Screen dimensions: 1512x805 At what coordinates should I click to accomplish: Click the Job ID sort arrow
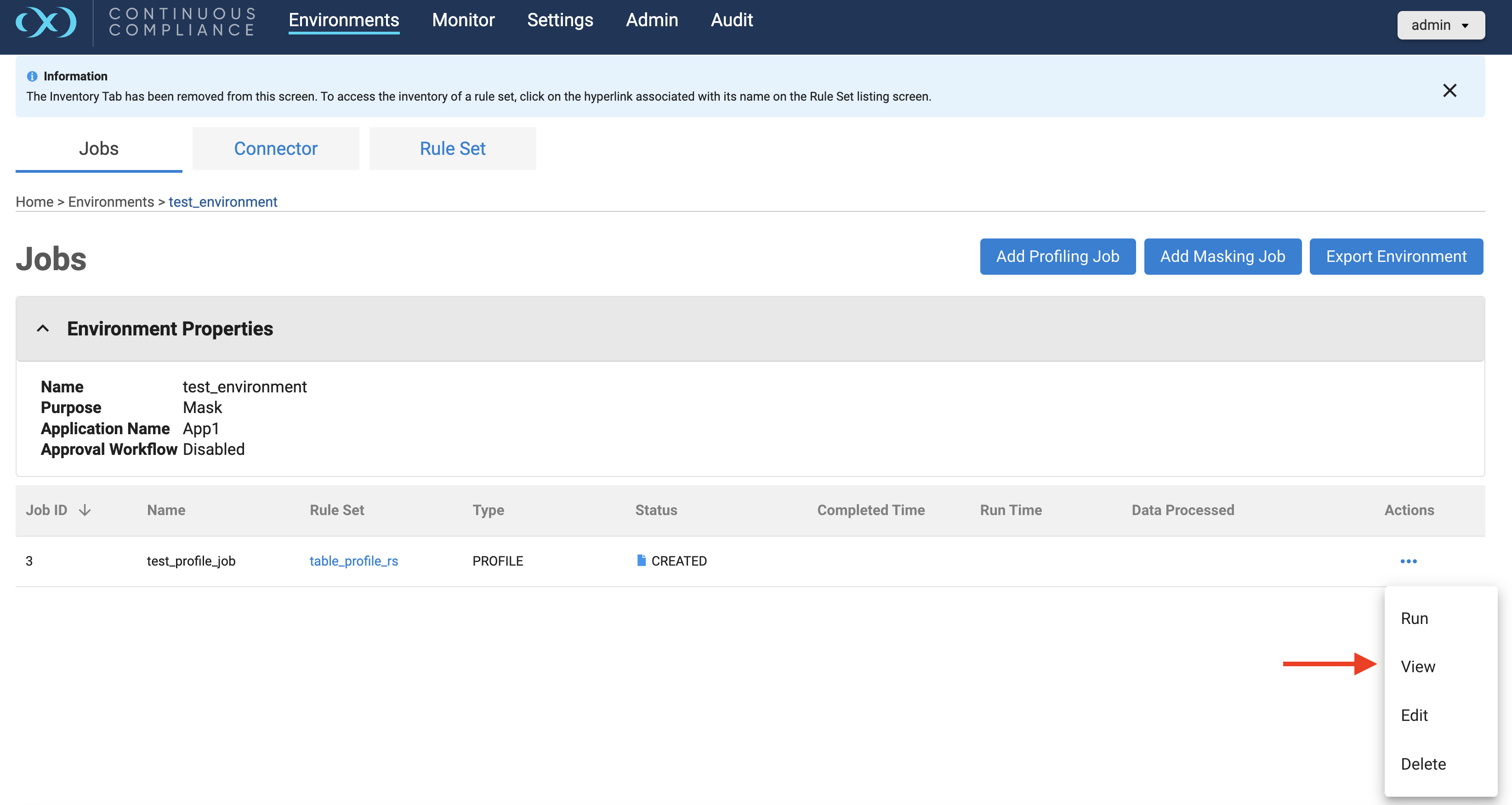(x=85, y=510)
